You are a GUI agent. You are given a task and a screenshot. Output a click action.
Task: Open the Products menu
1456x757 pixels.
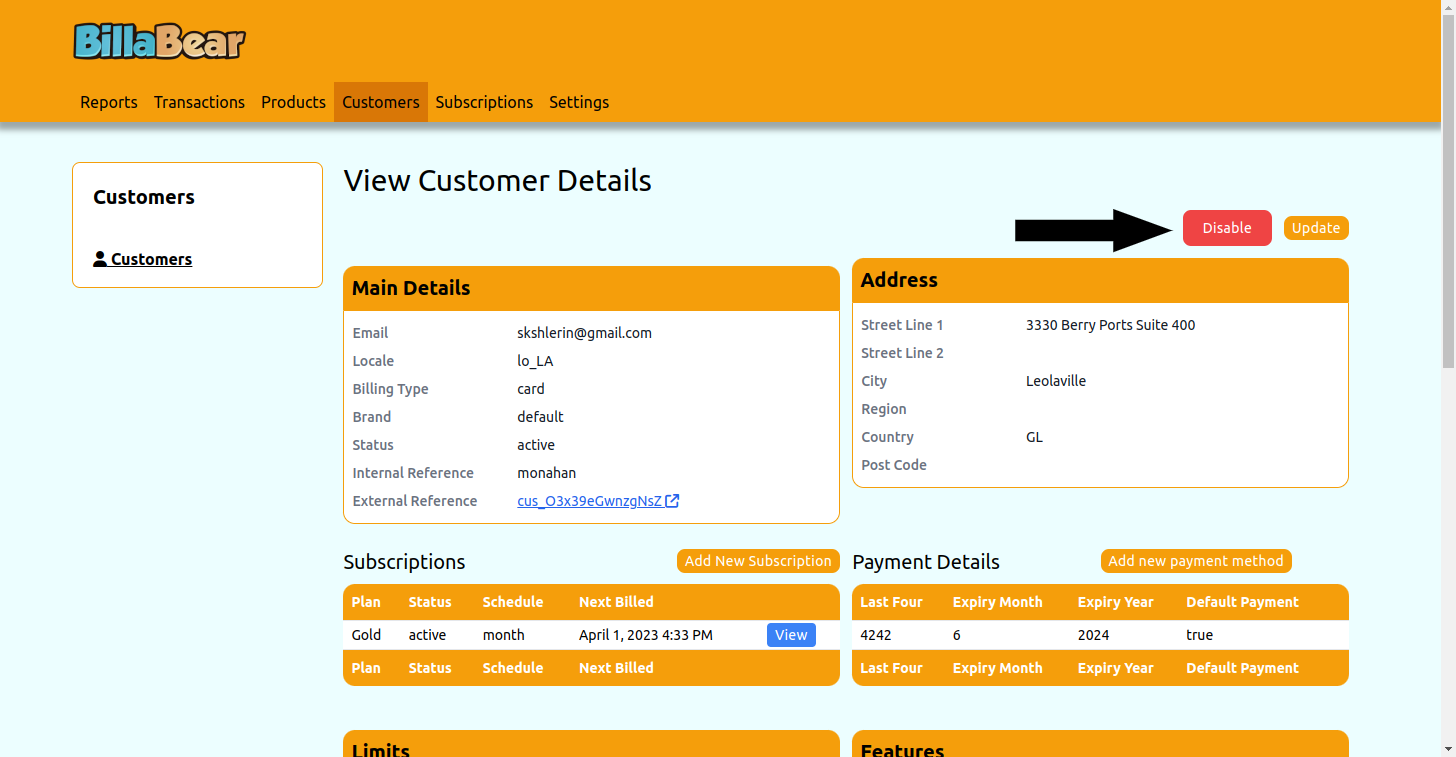[x=293, y=102]
